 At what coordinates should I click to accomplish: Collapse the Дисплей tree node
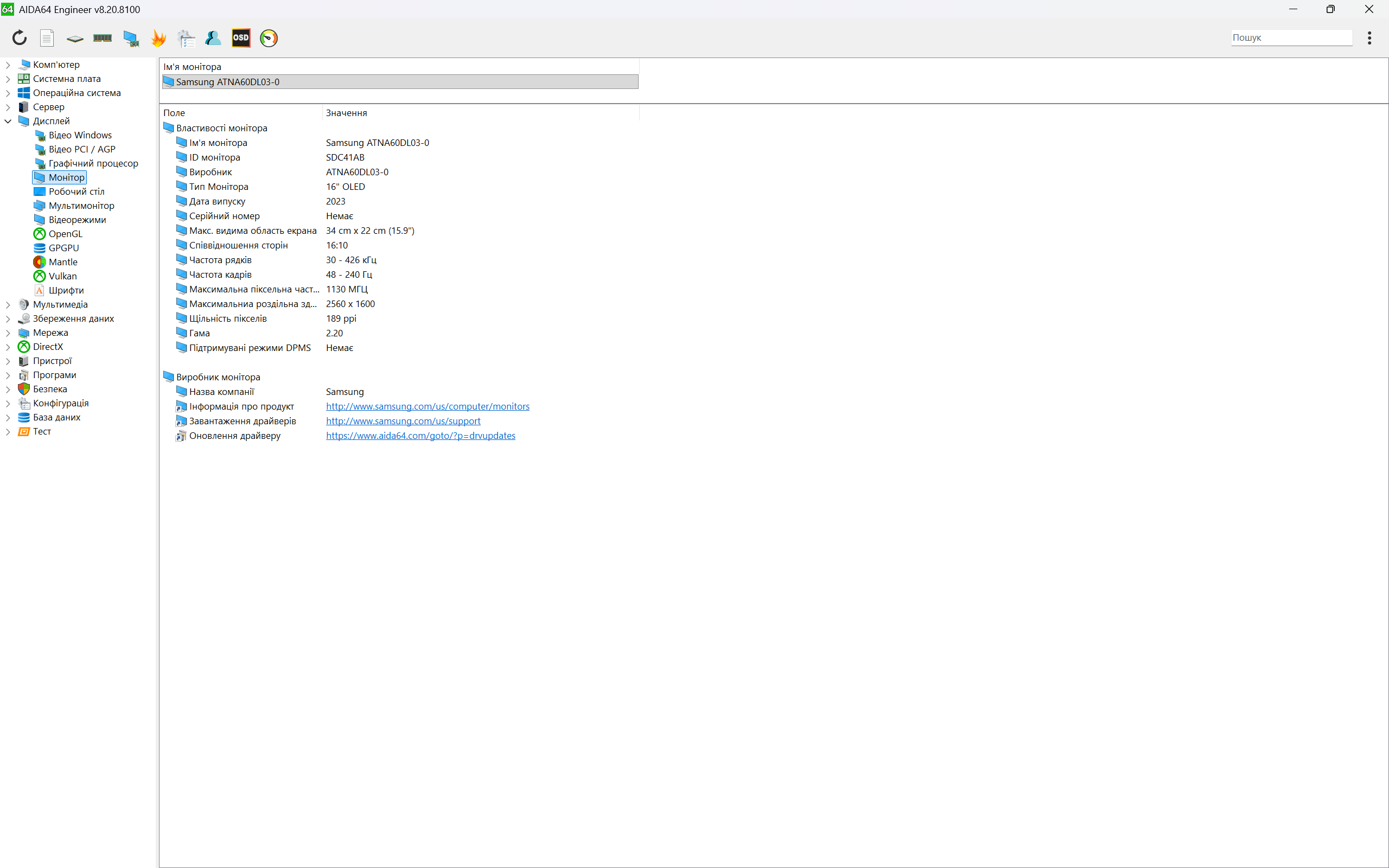(x=8, y=121)
